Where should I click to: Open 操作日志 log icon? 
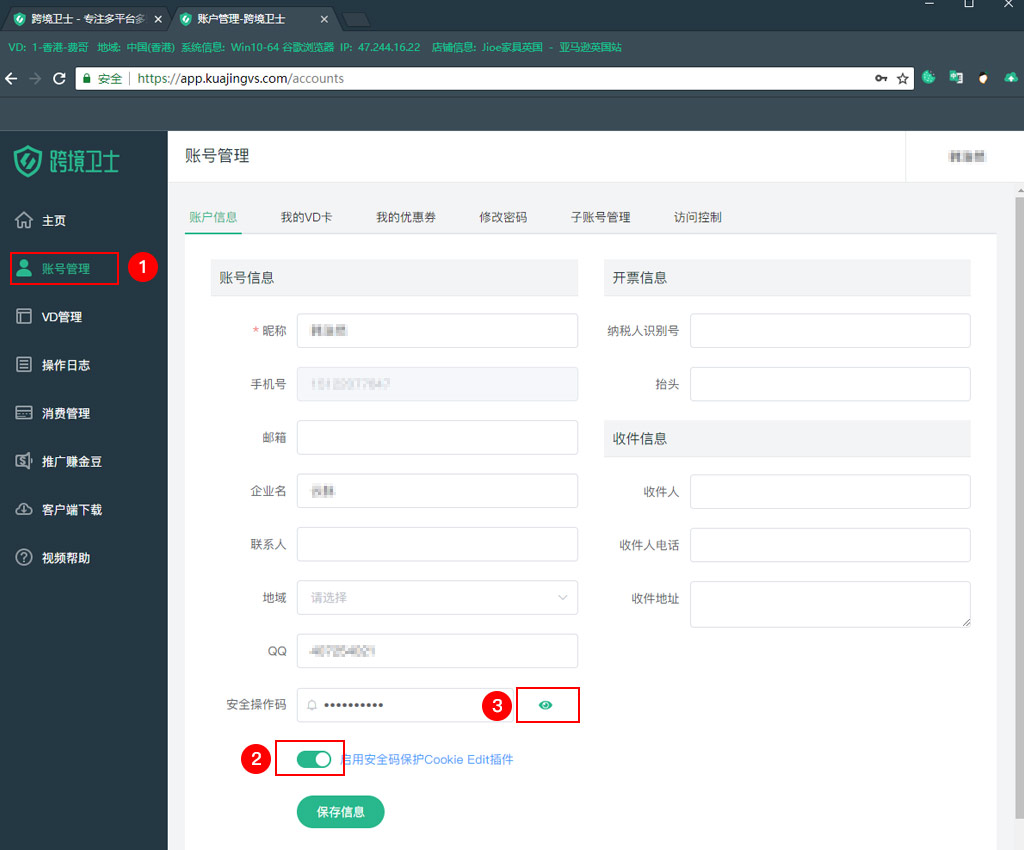click(x=24, y=364)
